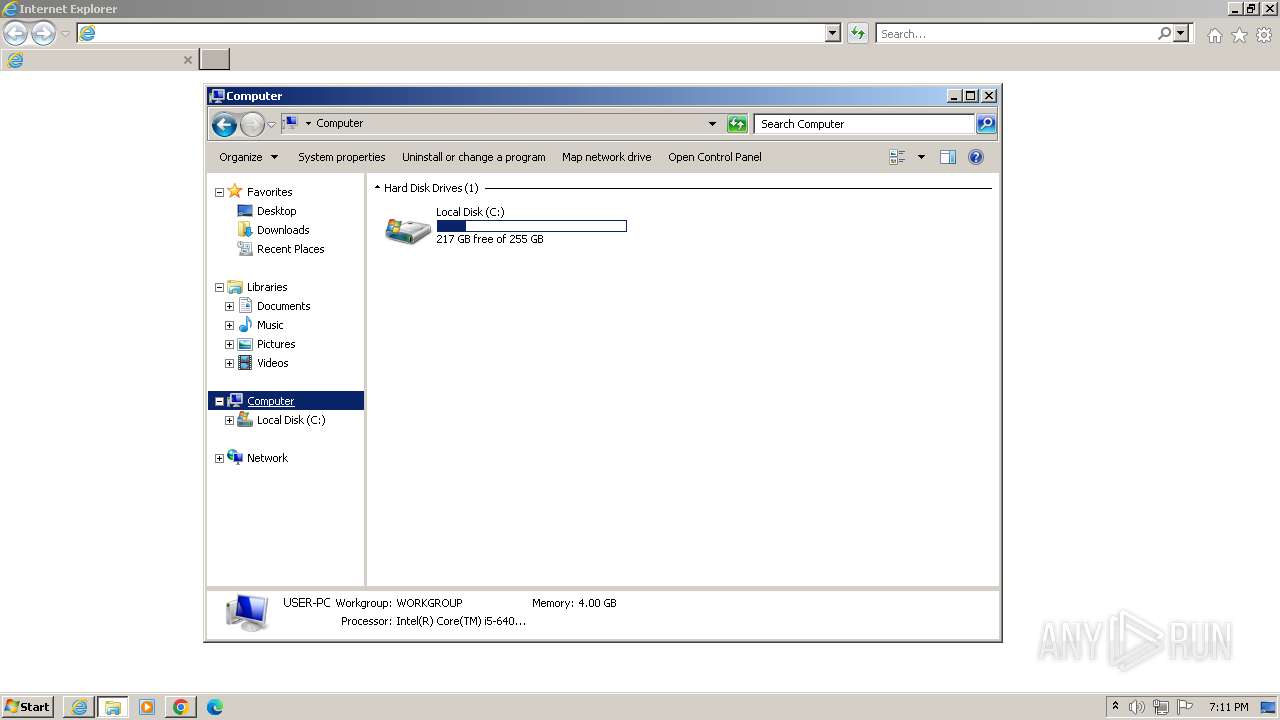Select Recent Places under Favorites
The width and height of the screenshot is (1280, 720).
(290, 249)
